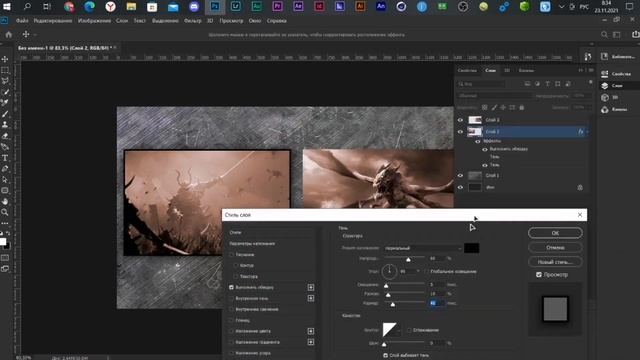The height and width of the screenshot is (360, 640).
Task: Select the Eraser tool
Action: (x=5, y=136)
